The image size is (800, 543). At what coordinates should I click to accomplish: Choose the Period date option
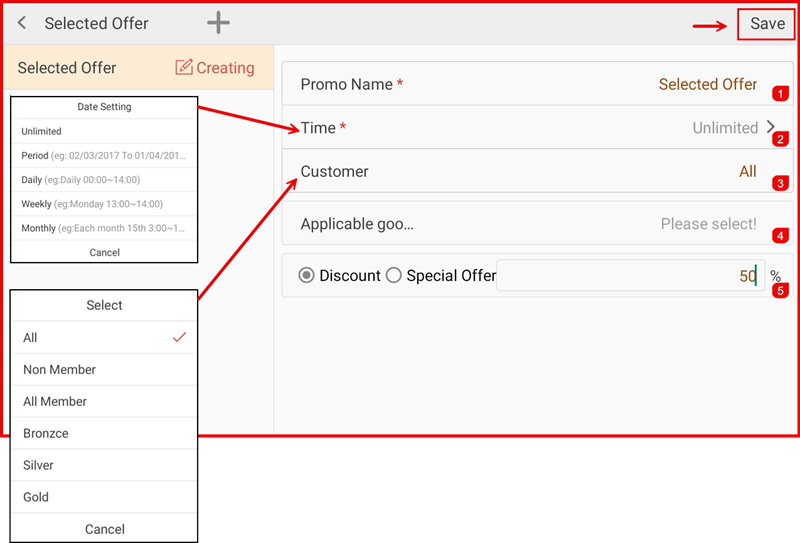[104, 156]
